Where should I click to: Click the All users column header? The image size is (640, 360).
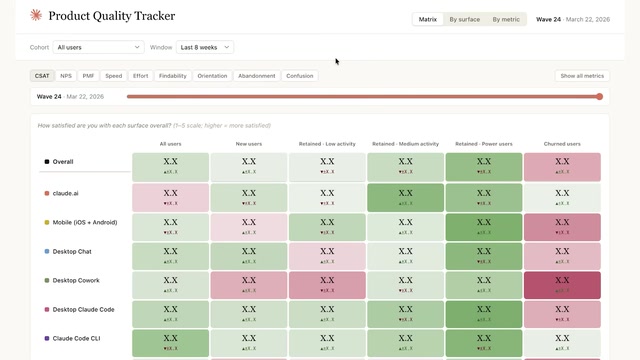(170, 144)
